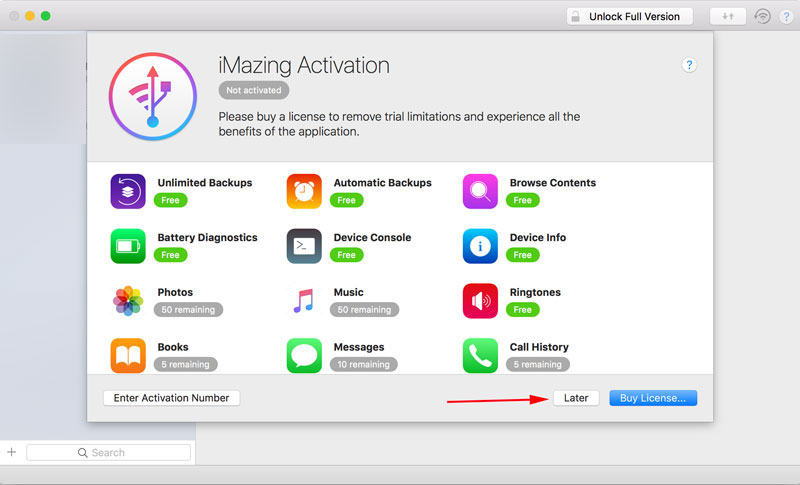This screenshot has width=800, height=485.
Task: Click the Music label
Action: (348, 292)
